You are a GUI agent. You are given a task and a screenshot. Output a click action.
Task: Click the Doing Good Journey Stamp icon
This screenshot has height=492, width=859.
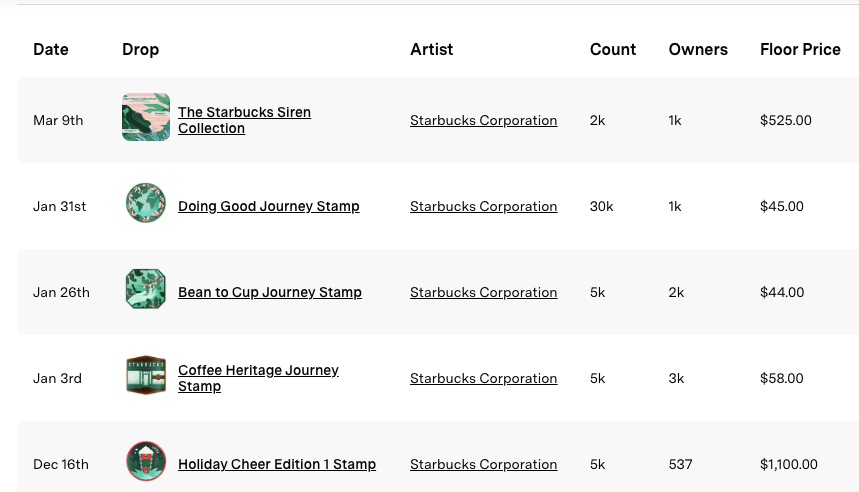click(146, 204)
